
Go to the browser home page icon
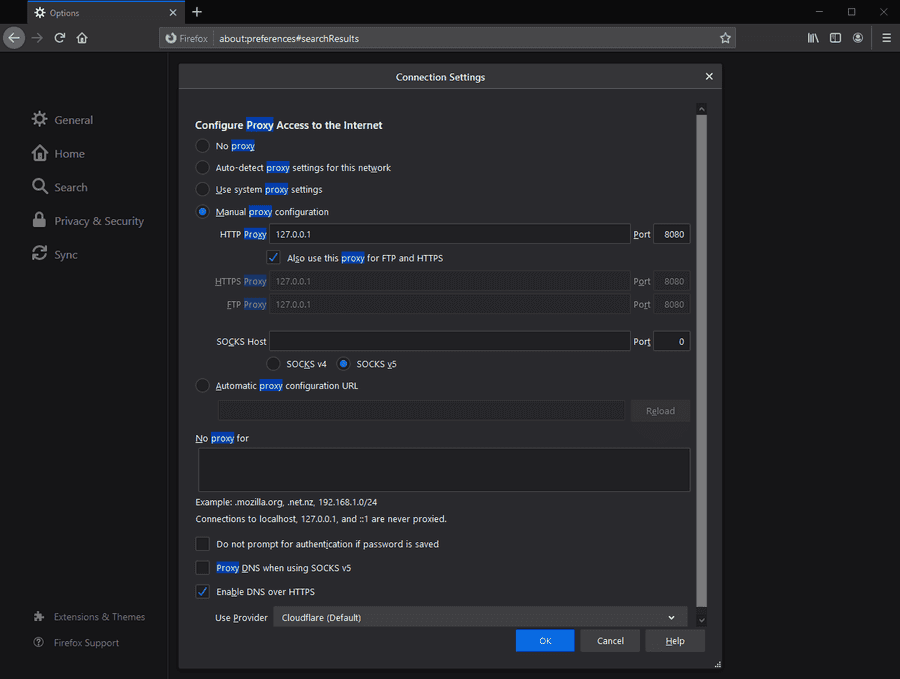click(82, 38)
